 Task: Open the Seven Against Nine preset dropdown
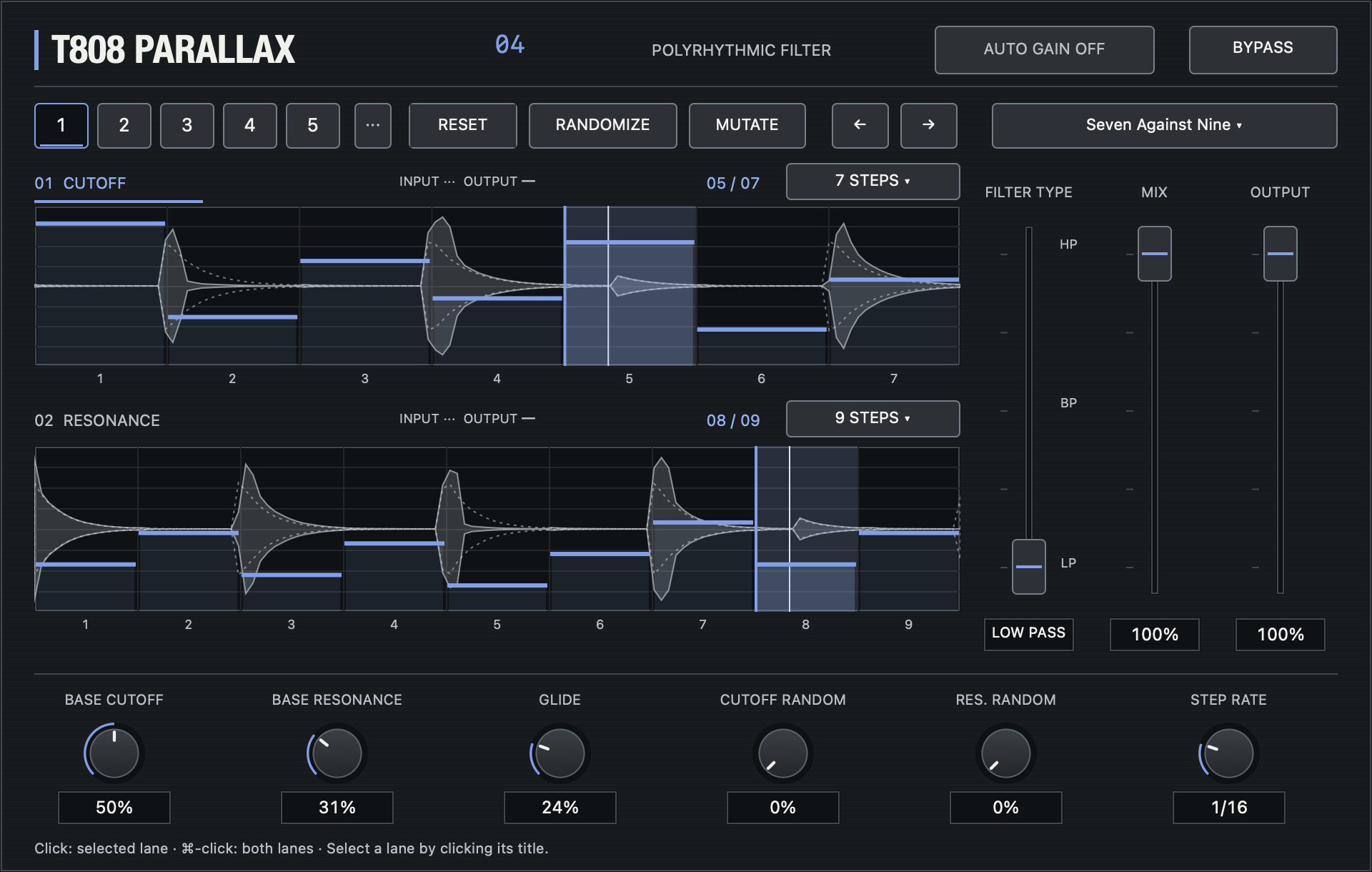(x=1164, y=125)
